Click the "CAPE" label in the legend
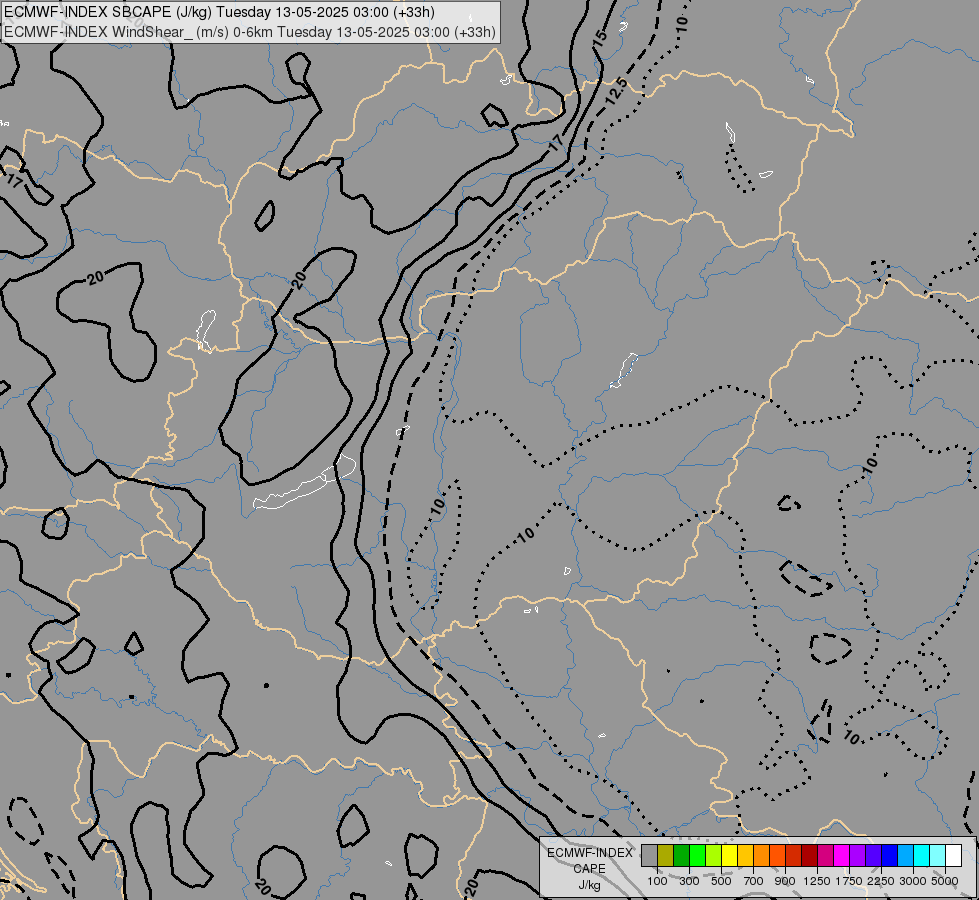This screenshot has height=900, width=979. click(589, 868)
